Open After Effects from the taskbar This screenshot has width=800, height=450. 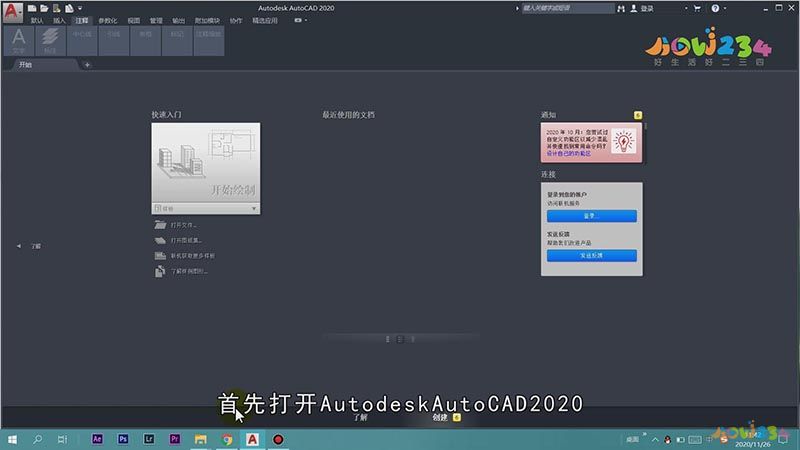pyautogui.click(x=97, y=439)
